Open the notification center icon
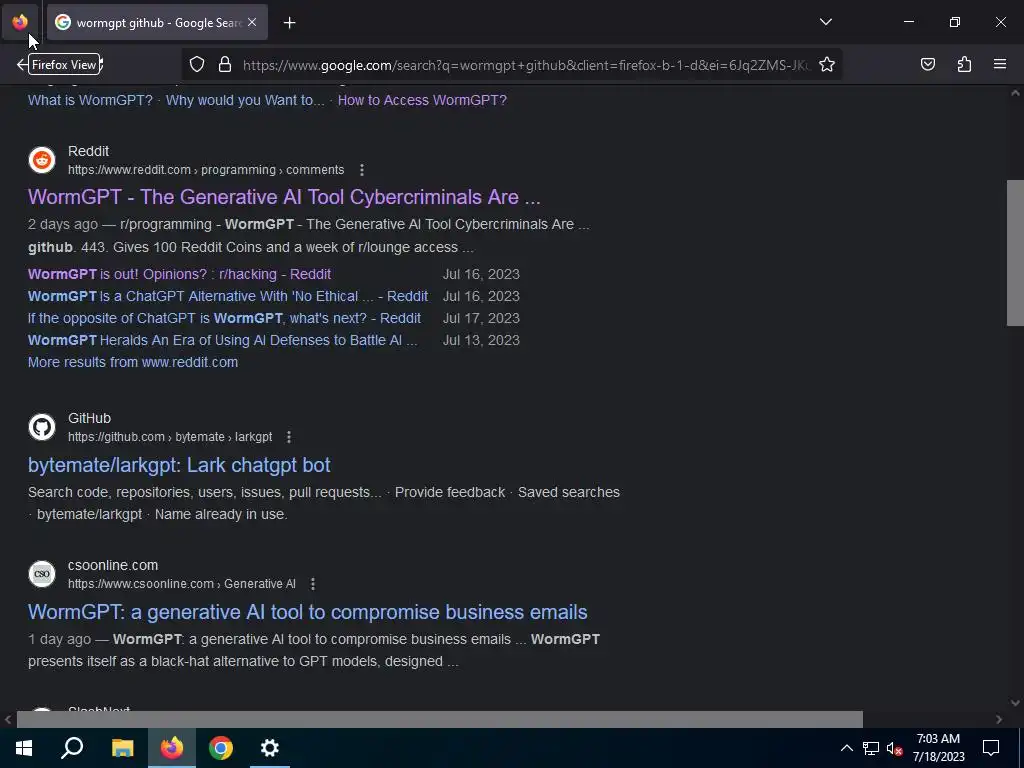The width and height of the screenshot is (1024, 768). pyautogui.click(x=991, y=748)
